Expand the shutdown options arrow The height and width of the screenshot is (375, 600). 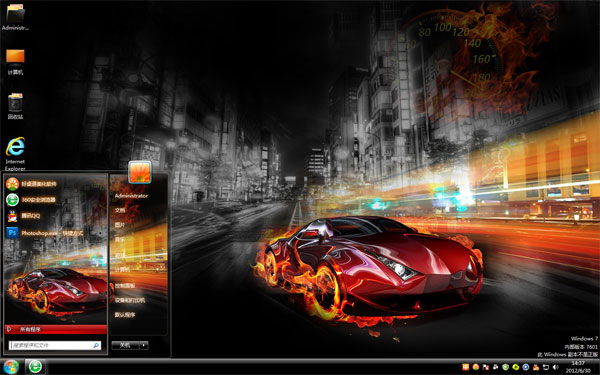(x=144, y=346)
